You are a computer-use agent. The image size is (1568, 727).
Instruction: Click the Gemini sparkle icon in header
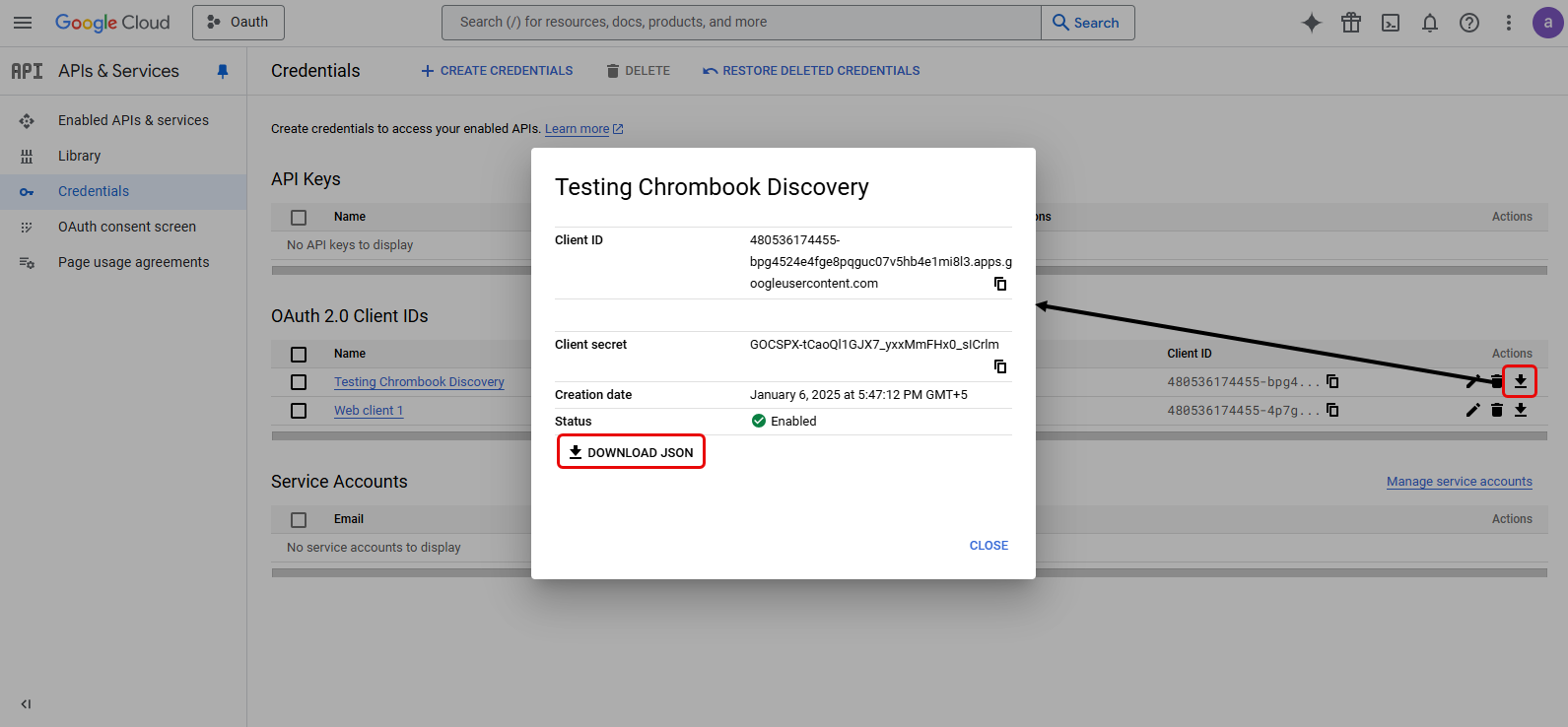[1311, 23]
